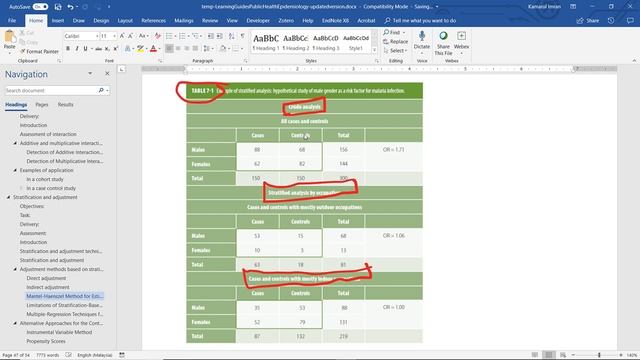
Task: Adjust zoom slider in status bar
Action: pos(599,355)
